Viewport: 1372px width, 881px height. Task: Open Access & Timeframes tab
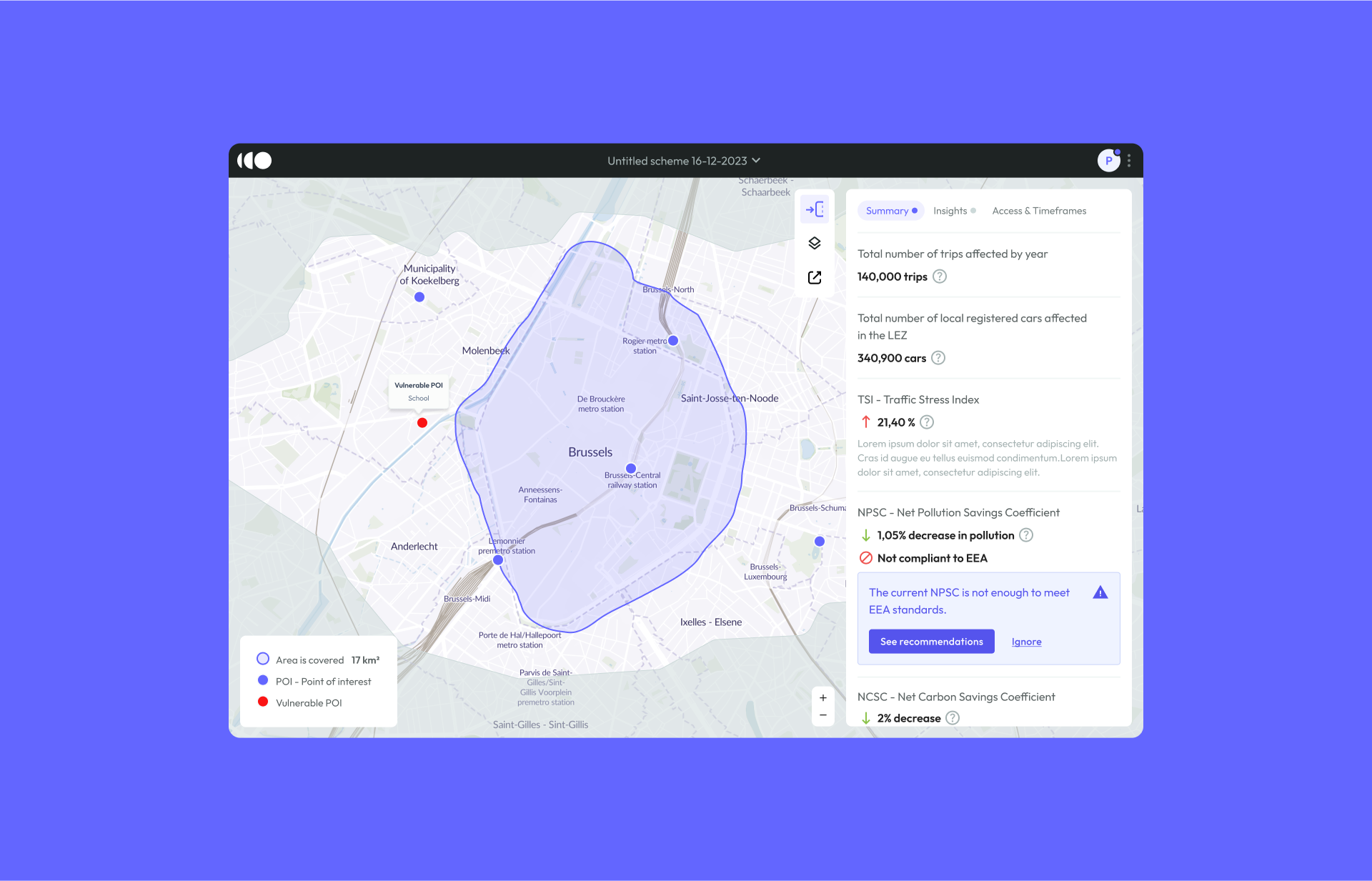[x=1038, y=211]
